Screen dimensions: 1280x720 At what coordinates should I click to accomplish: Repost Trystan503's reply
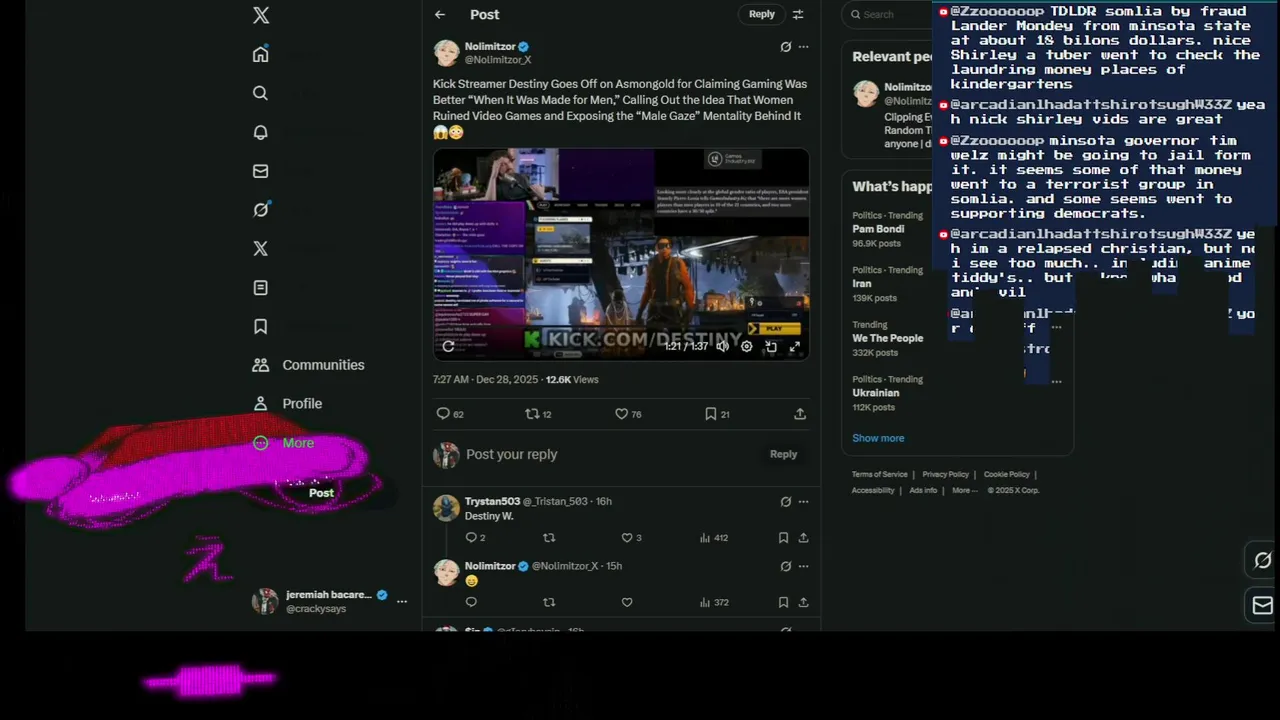pos(549,538)
